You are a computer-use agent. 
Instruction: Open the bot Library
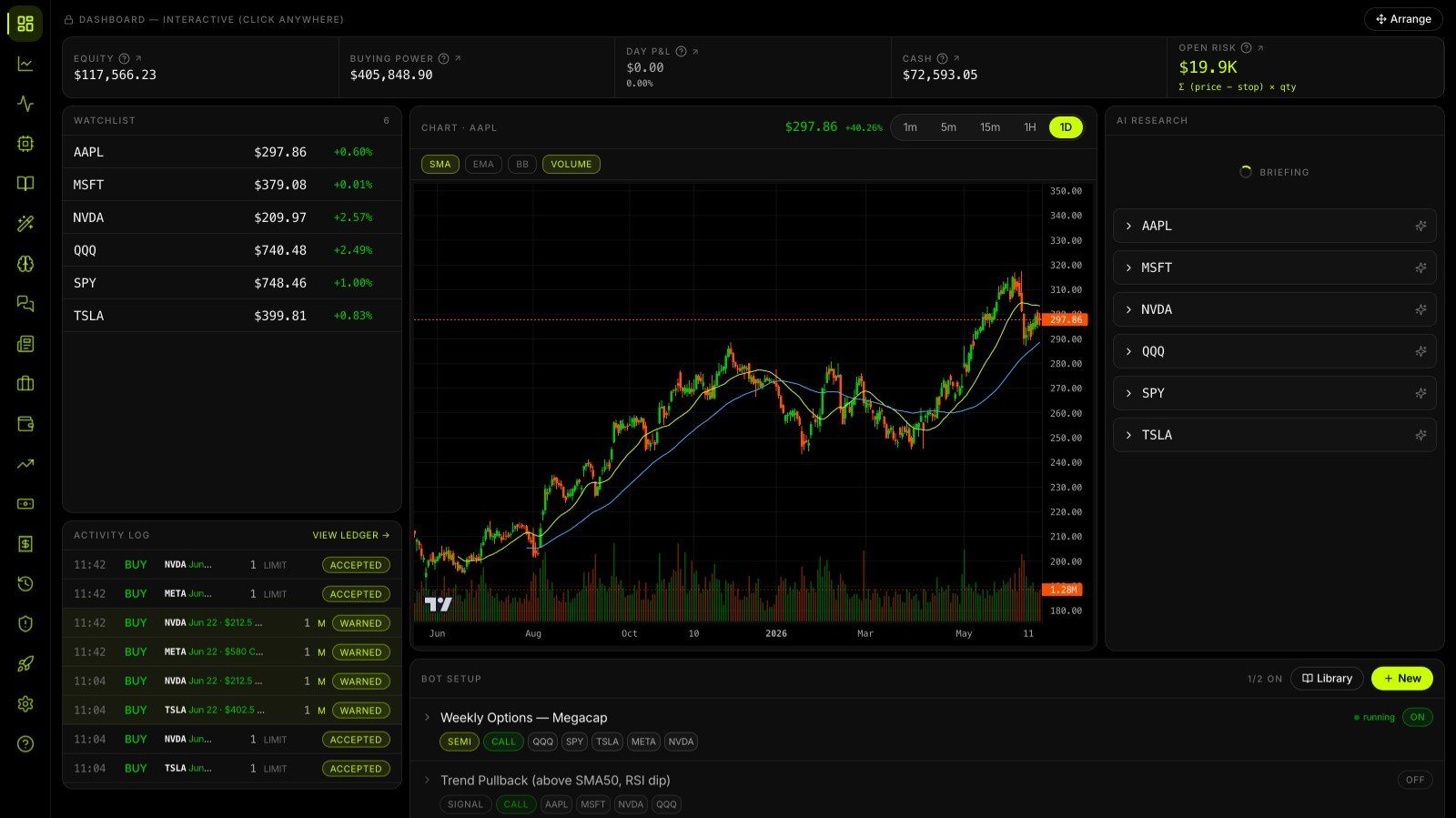pos(1327,679)
